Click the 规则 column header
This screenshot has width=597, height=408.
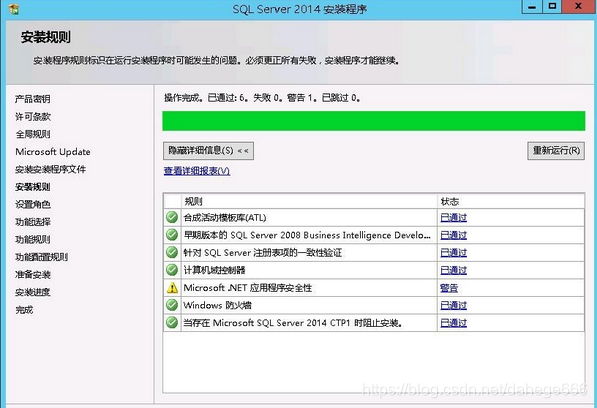point(309,201)
